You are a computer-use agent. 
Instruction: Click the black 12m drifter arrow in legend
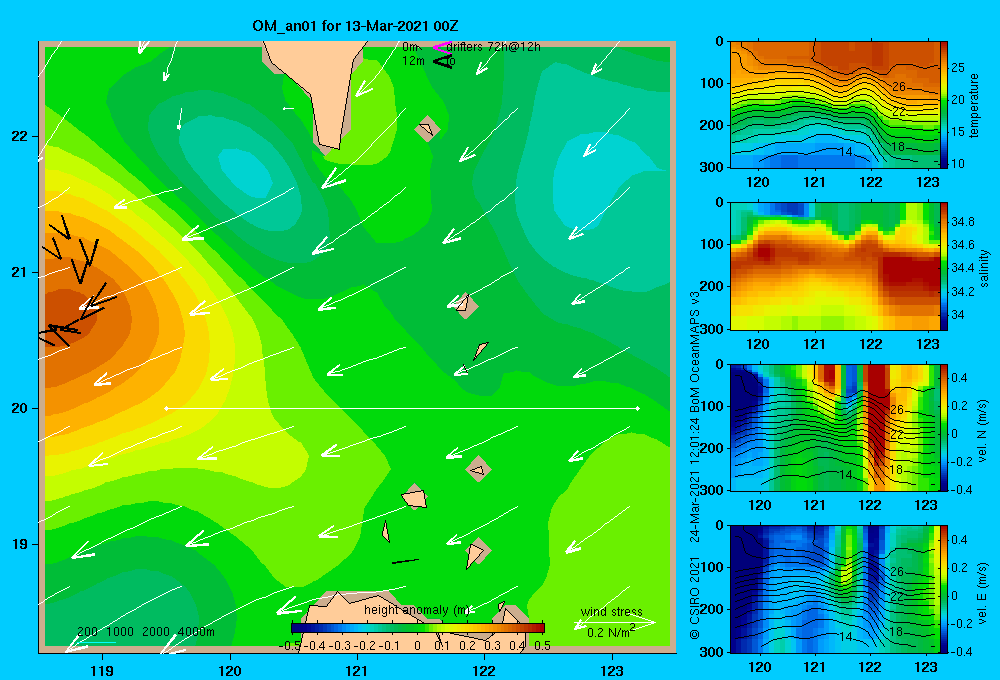pyautogui.click(x=443, y=61)
